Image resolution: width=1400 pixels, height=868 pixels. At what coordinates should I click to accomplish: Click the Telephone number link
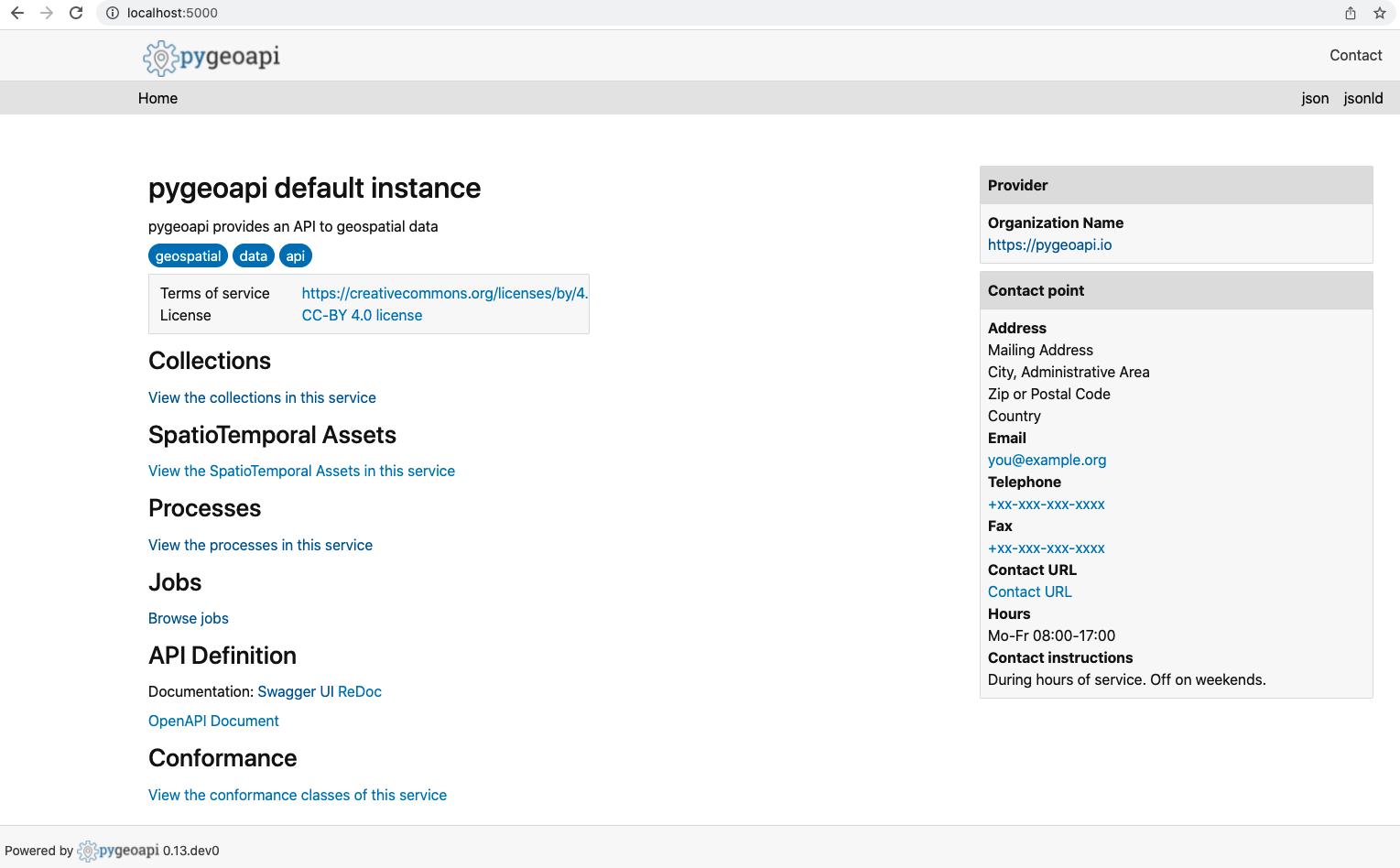pos(1047,505)
